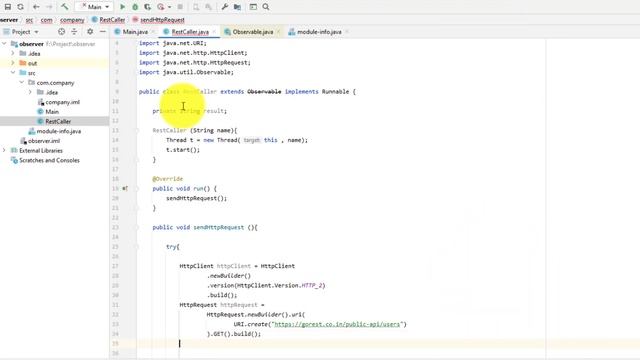Image resolution: width=640 pixels, height=360 pixels.
Task: Build project with the hammer icon
Action: 64,7
